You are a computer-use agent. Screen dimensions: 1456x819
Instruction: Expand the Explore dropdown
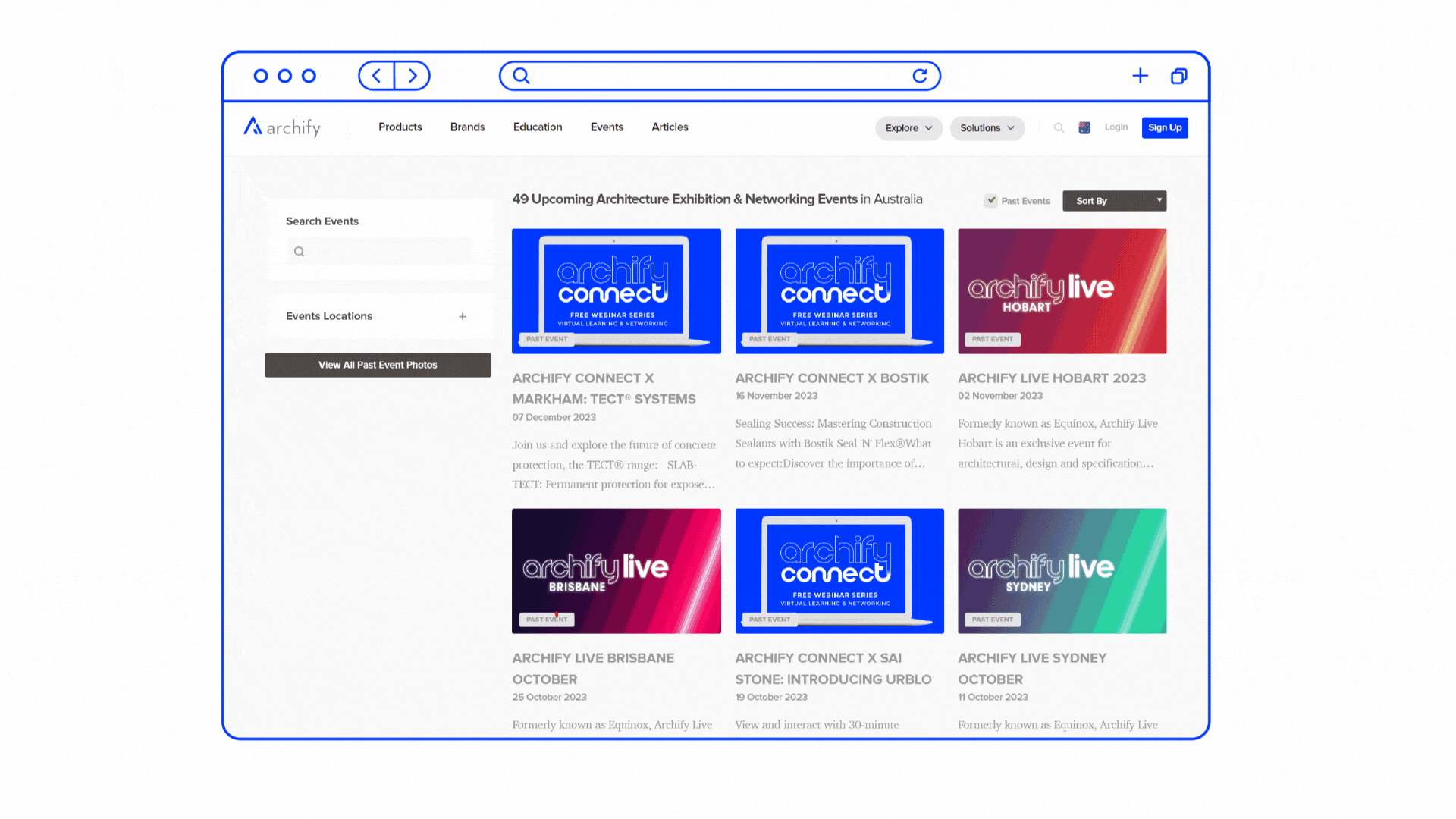(x=908, y=127)
